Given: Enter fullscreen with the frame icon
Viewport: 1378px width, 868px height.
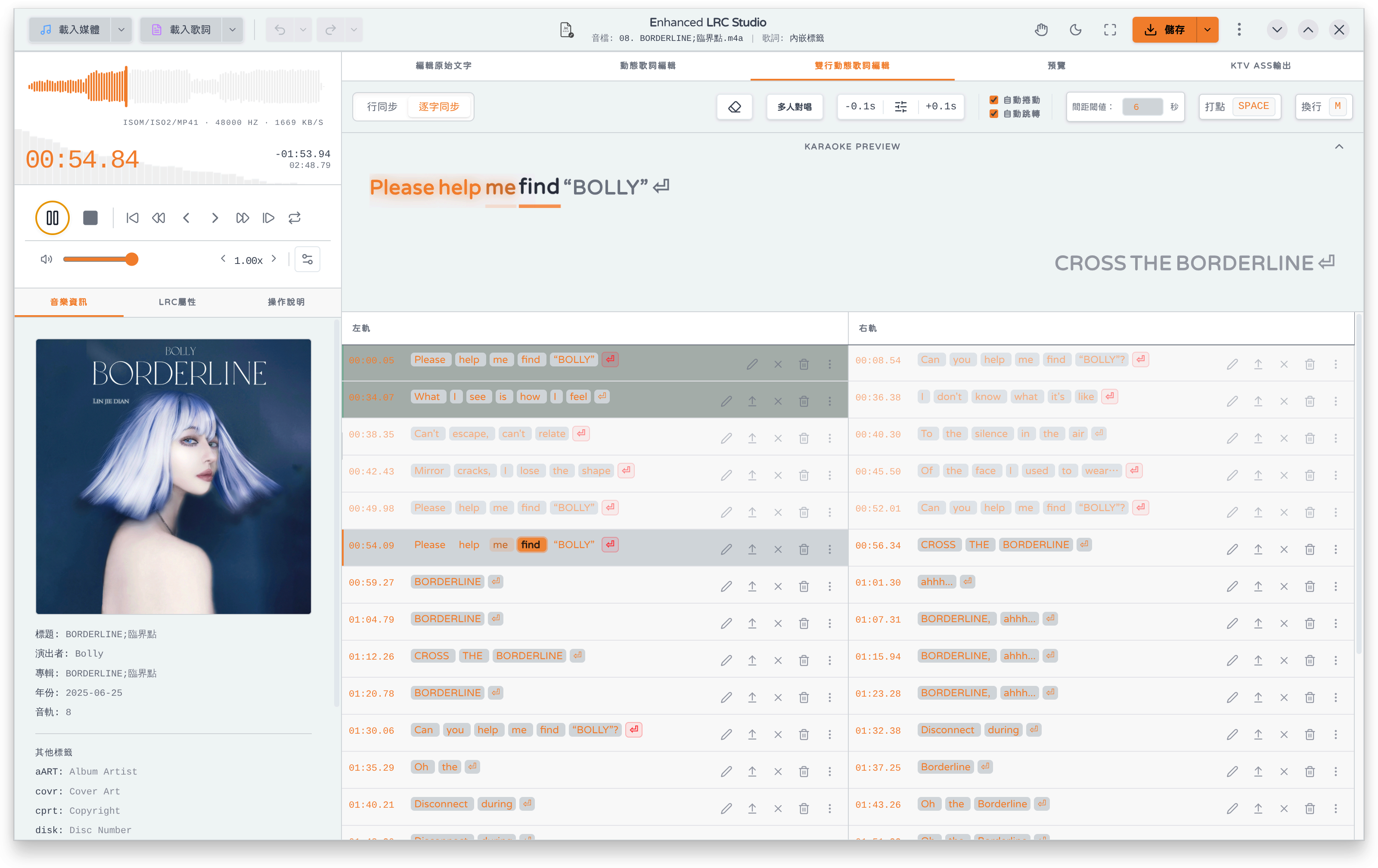Looking at the screenshot, I should (x=1110, y=30).
